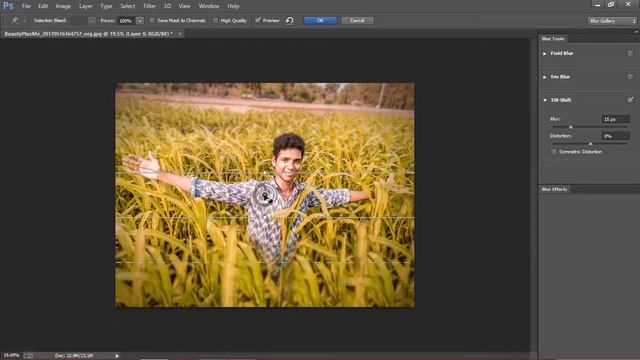Disable the Tilt-Shift checkbox

pyautogui.click(x=630, y=100)
